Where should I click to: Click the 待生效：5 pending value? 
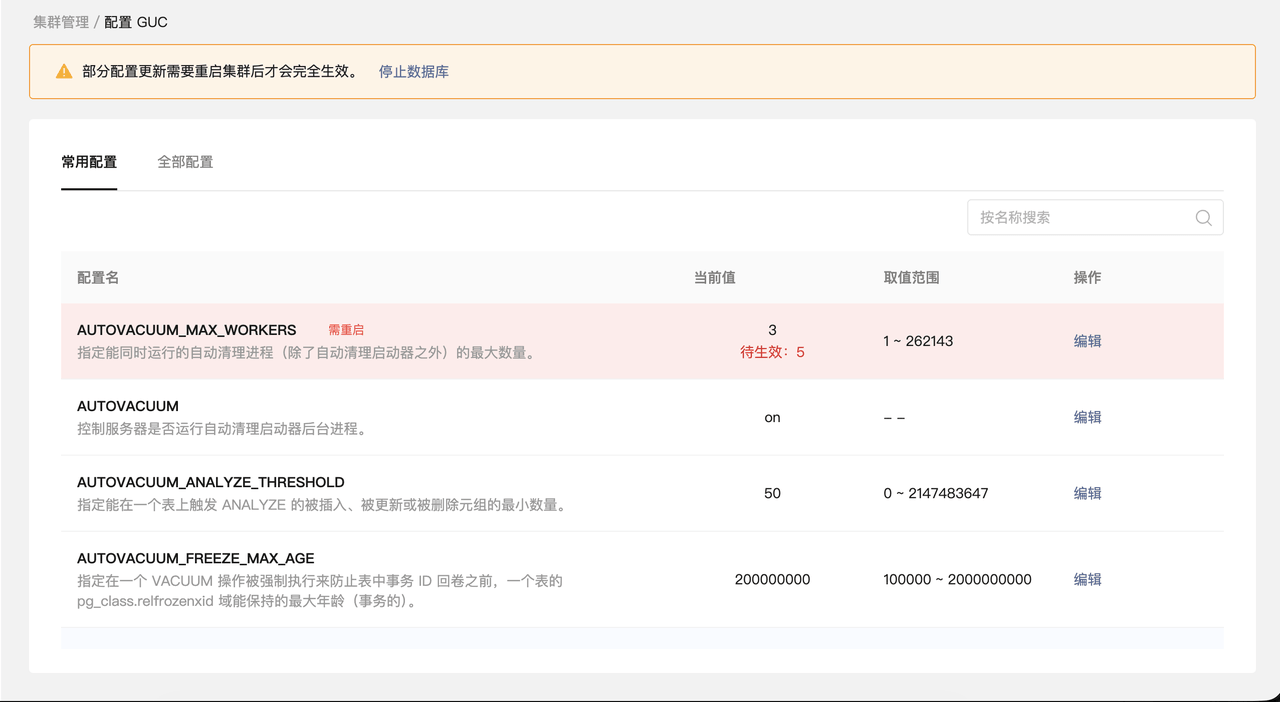(772, 352)
